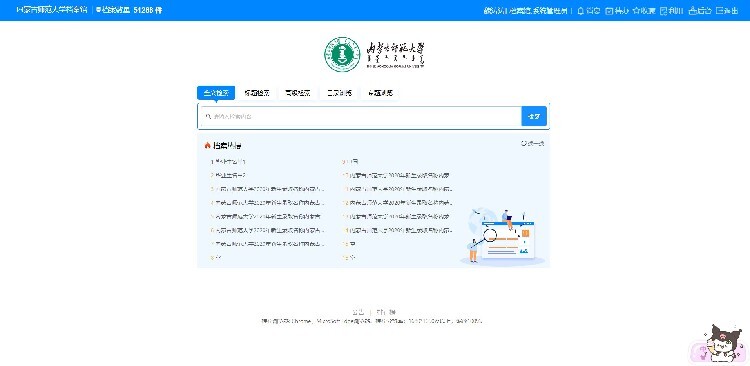
Task: Open hot search entry ranked 5
Action: pyautogui.click(x=266, y=216)
